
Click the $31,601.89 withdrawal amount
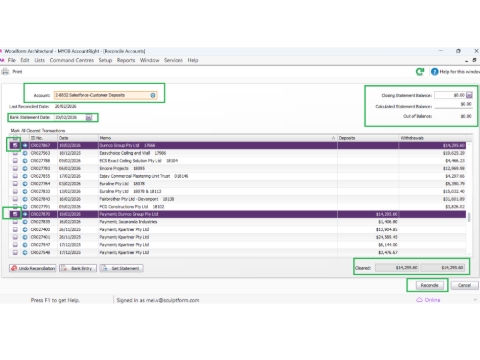coord(454,199)
